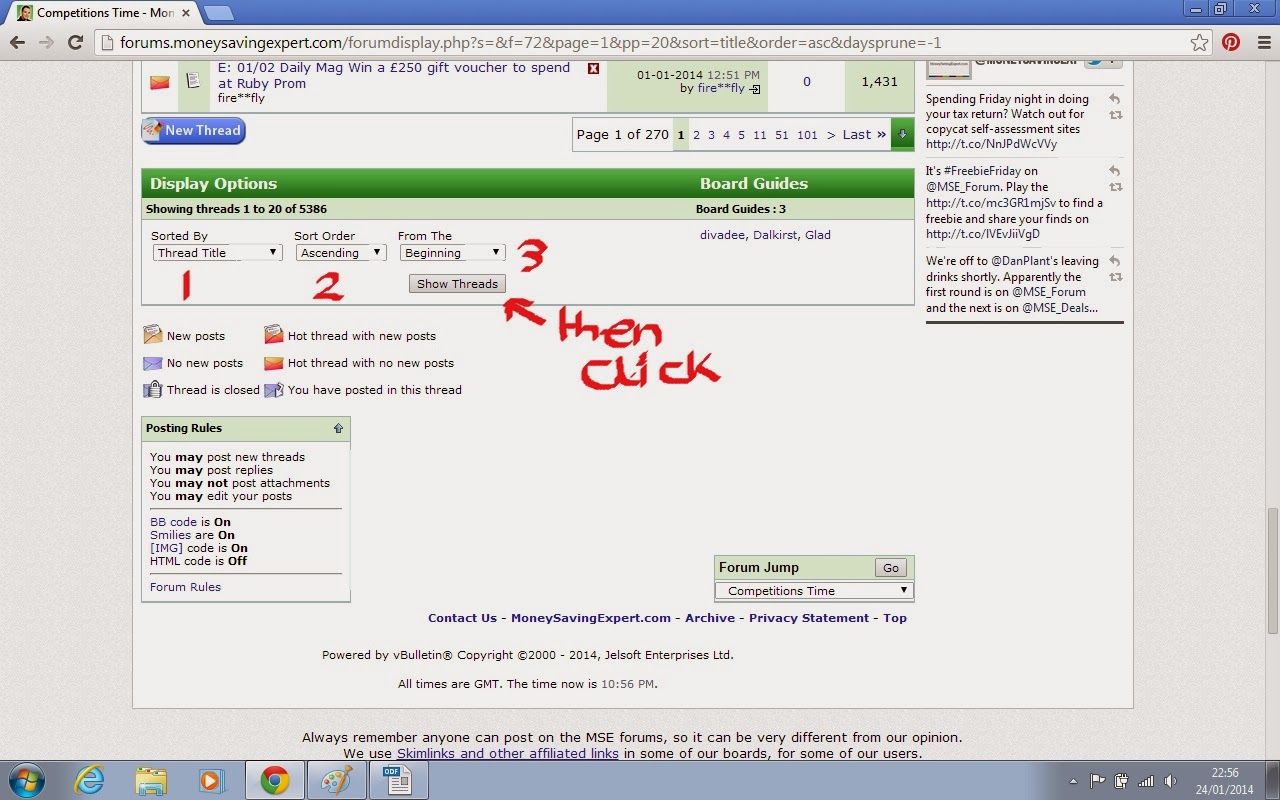Image resolution: width=1280 pixels, height=800 pixels.
Task: Open a new browser tab
Action: pyautogui.click(x=219, y=13)
